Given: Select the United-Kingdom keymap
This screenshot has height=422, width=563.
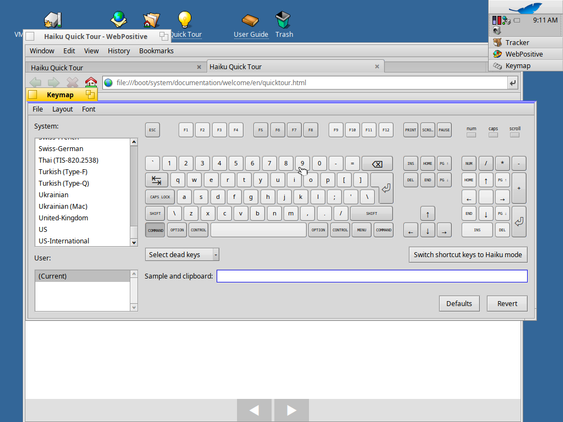Looking at the screenshot, I should click(83, 218).
